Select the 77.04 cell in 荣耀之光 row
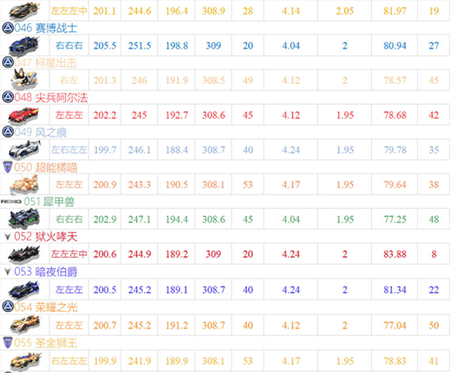 (x=395, y=325)
